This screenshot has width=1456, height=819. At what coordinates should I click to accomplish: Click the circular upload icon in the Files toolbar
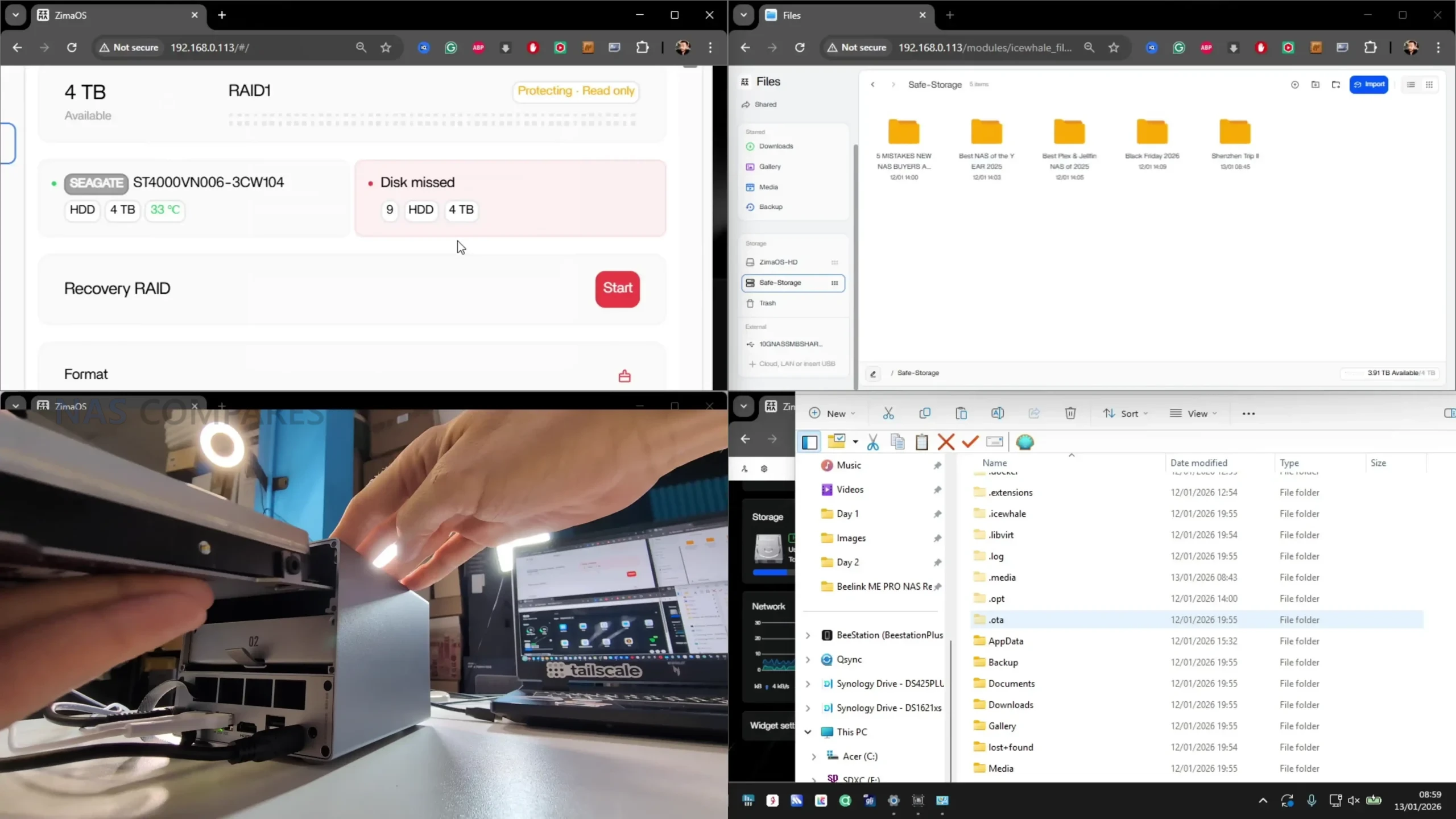click(x=1294, y=84)
